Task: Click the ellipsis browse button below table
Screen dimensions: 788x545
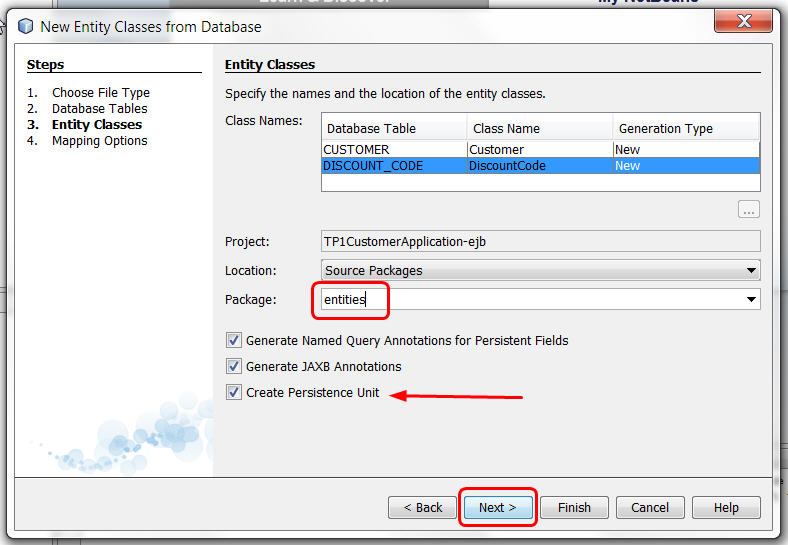Action: [x=749, y=210]
